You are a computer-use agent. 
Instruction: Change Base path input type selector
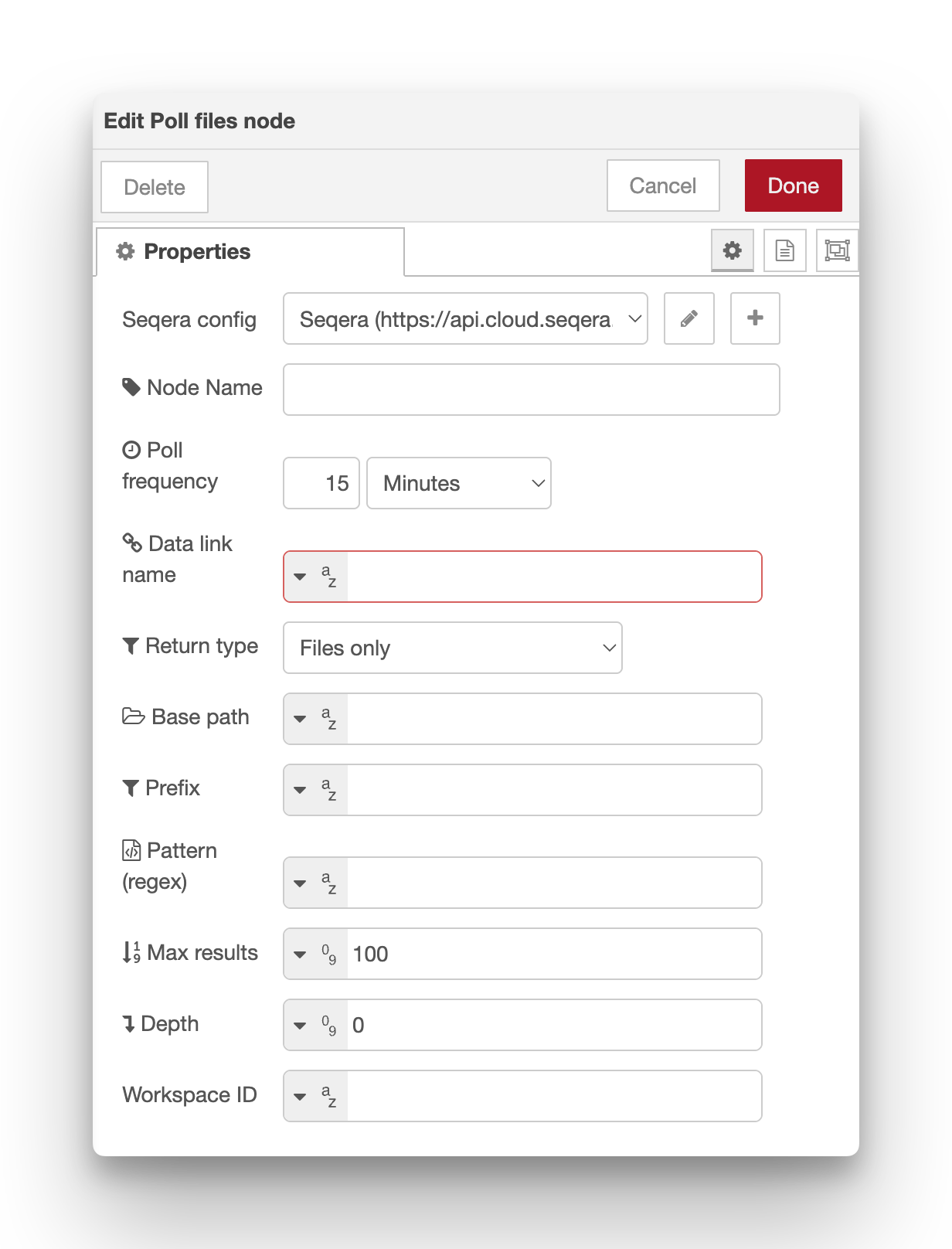[x=316, y=719]
